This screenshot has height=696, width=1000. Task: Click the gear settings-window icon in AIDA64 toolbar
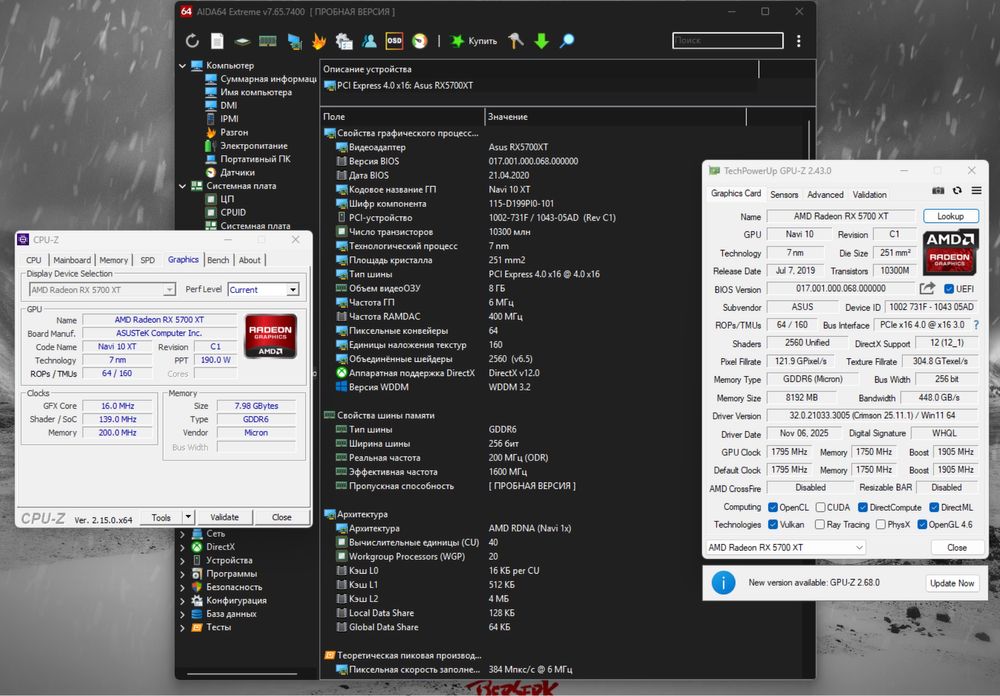pyautogui.click(x=344, y=41)
